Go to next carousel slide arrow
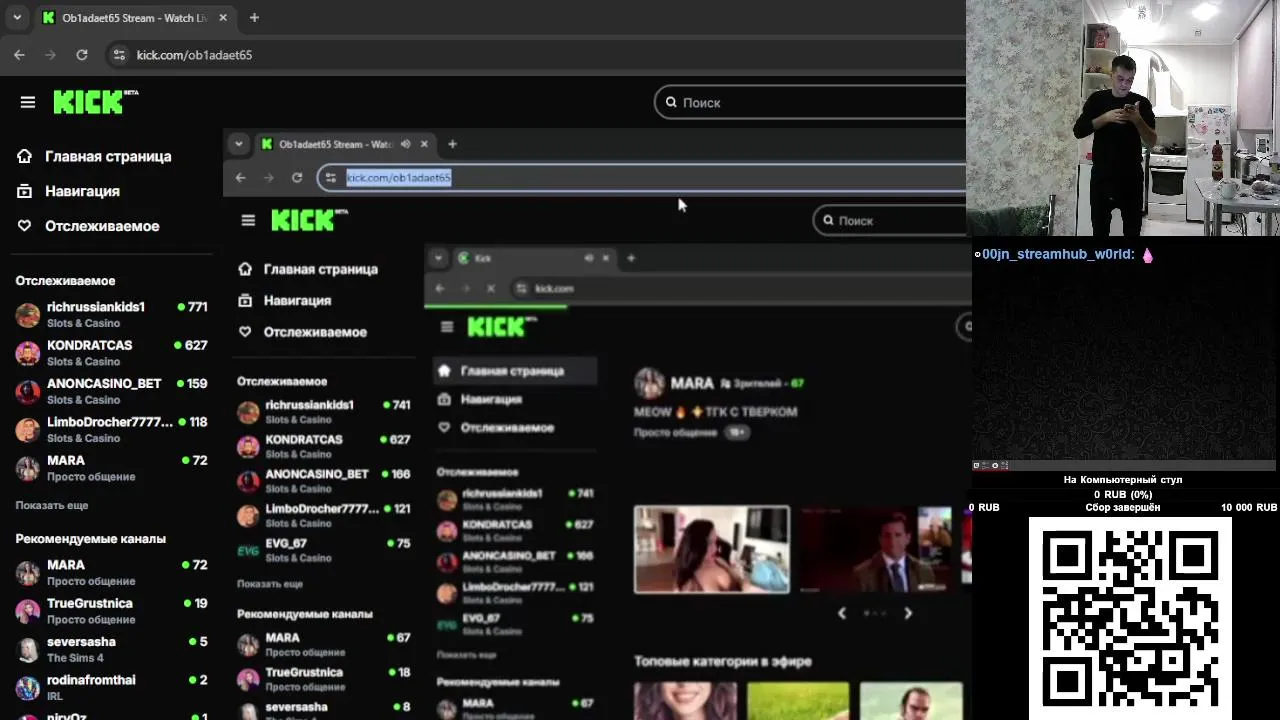 pyautogui.click(x=908, y=613)
